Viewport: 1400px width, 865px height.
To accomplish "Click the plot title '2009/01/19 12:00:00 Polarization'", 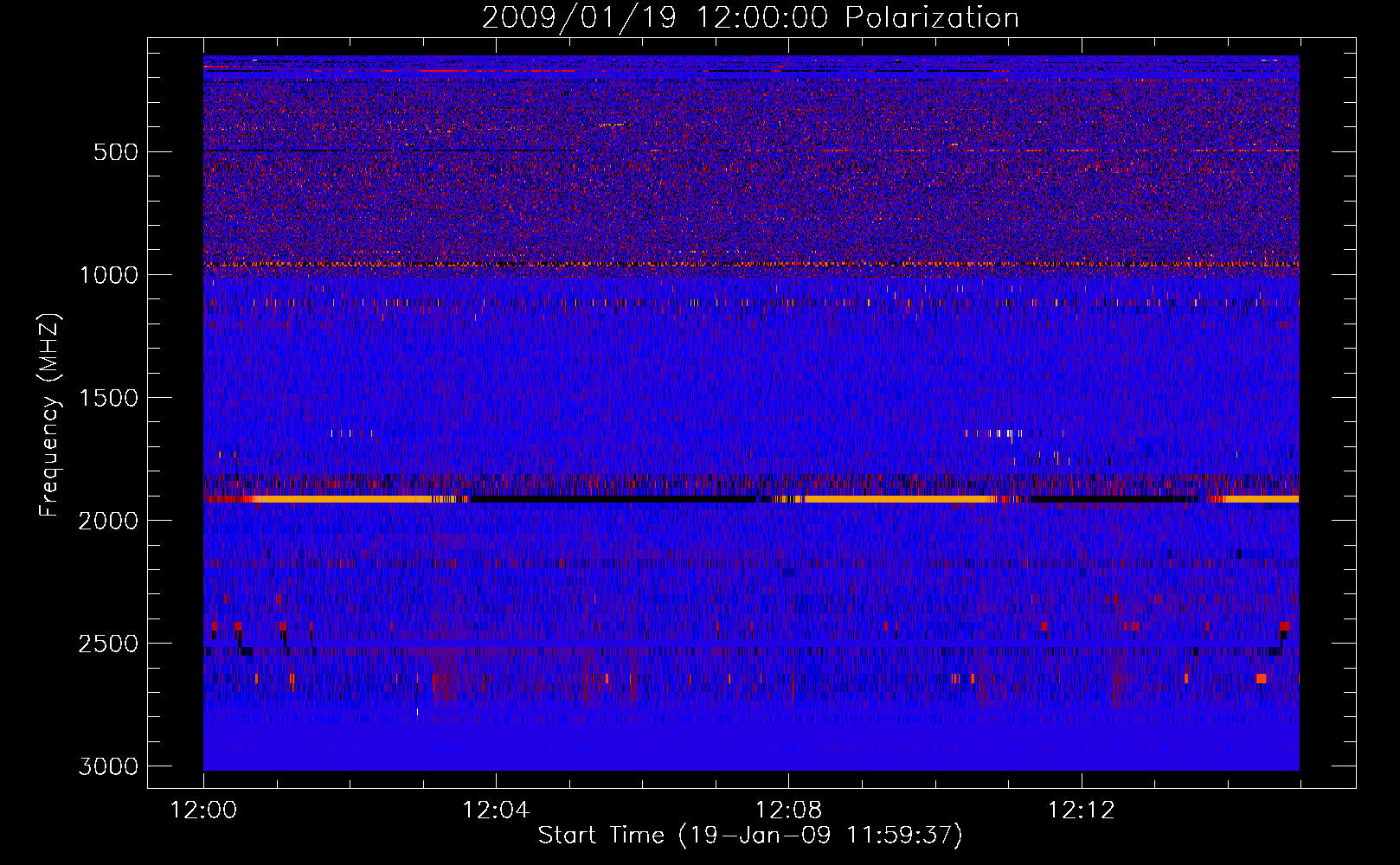I will pos(750,17).
